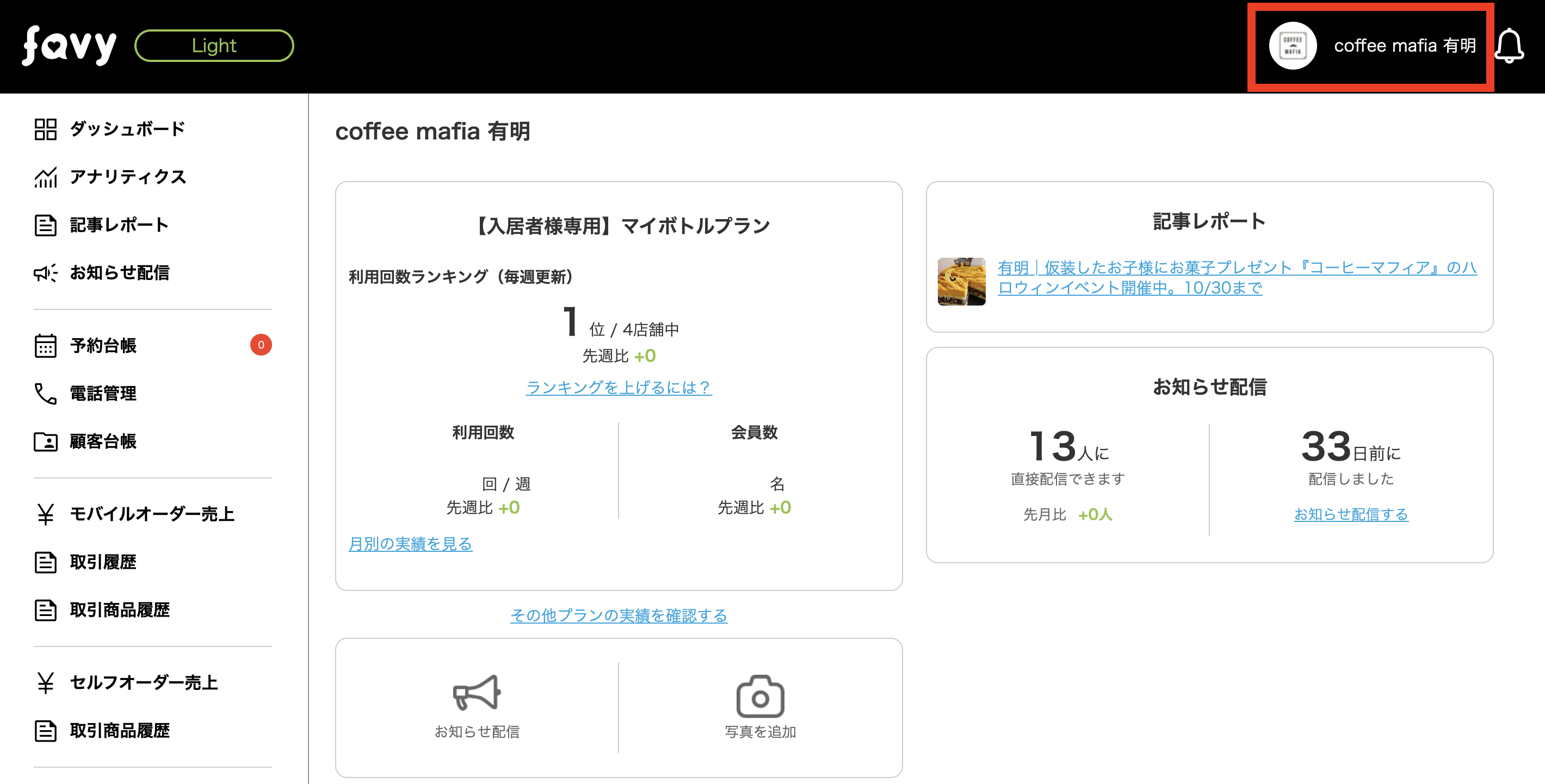Click the favy logo
Screen dimensions: 1545x784
69,46
